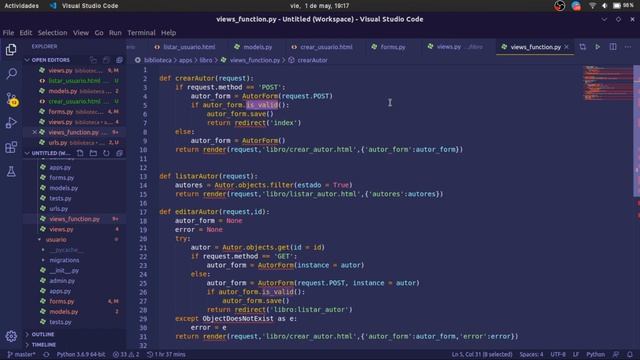Viewport: 640px width, 360px height.
Task: Open the Manage gear in activity bar
Action: click(11, 336)
